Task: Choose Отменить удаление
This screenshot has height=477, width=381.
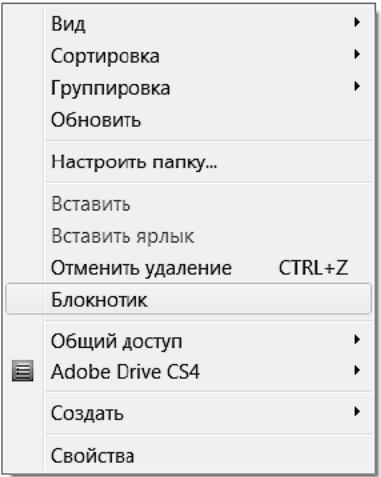Action: tap(189, 268)
